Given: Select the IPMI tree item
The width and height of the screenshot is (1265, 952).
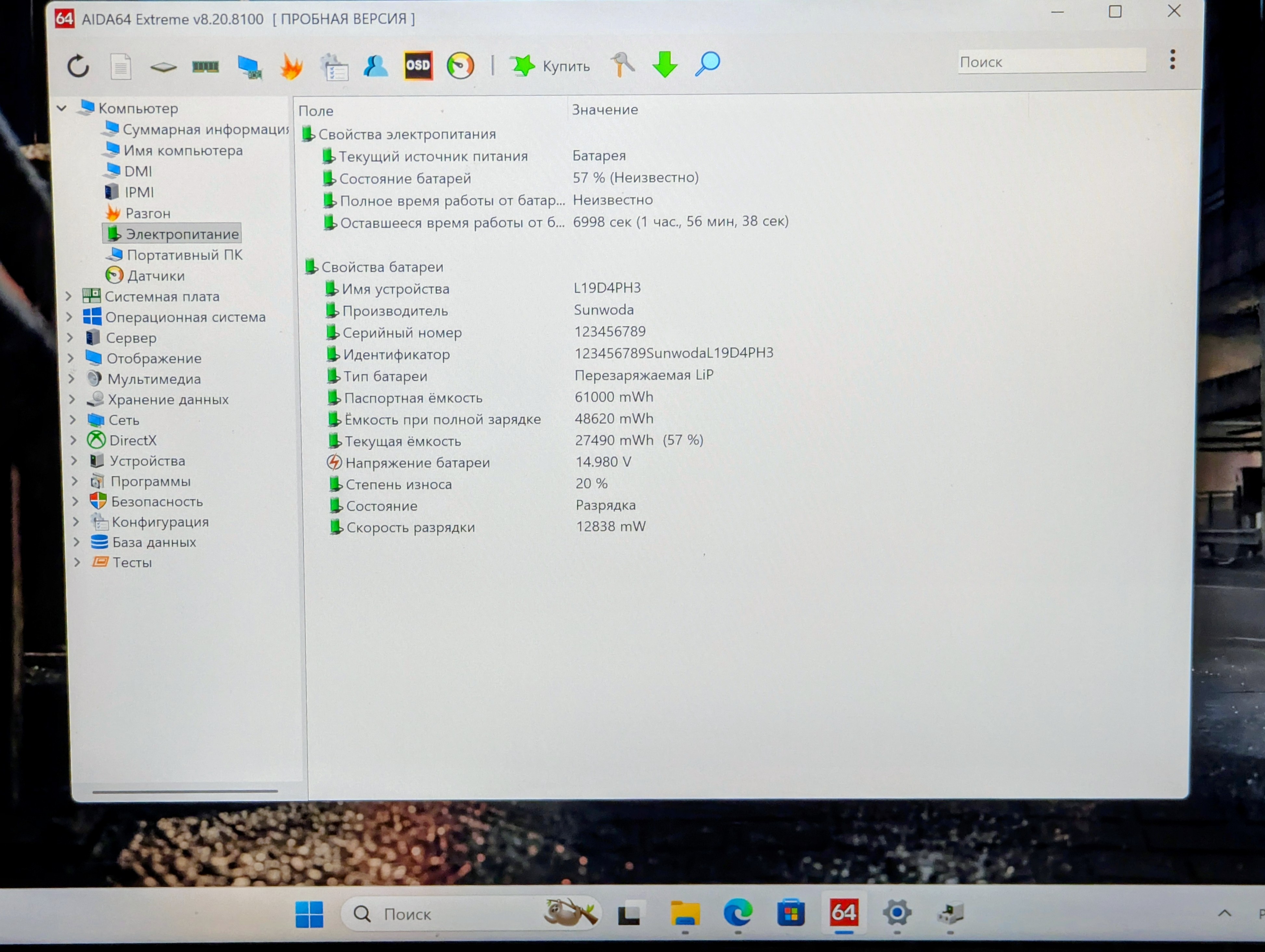Looking at the screenshot, I should tap(129, 192).
